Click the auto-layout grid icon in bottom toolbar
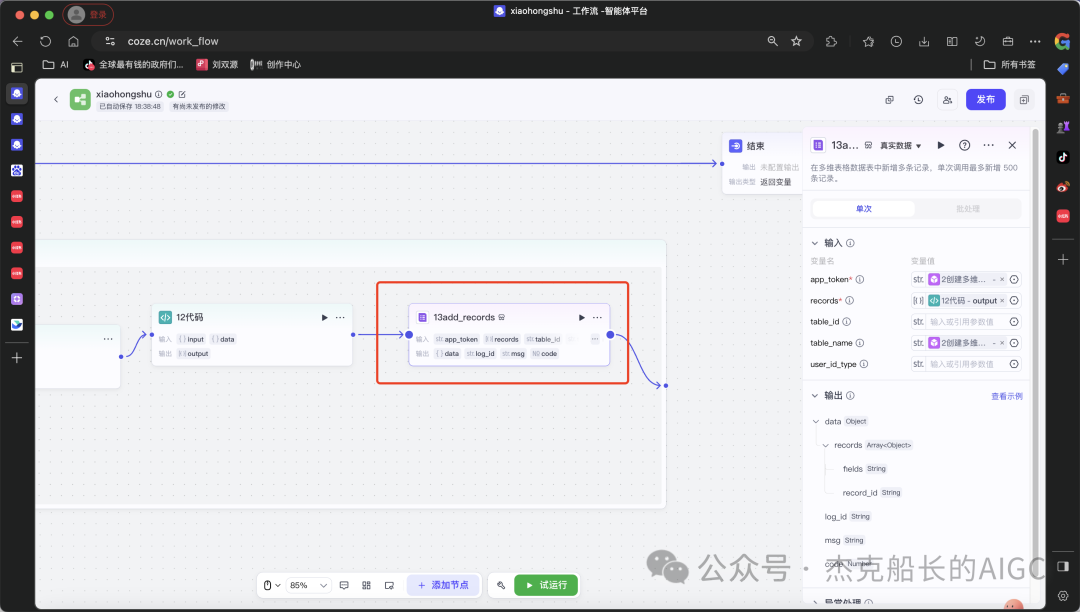Screen dimensions: 1080x612 (366, 585)
